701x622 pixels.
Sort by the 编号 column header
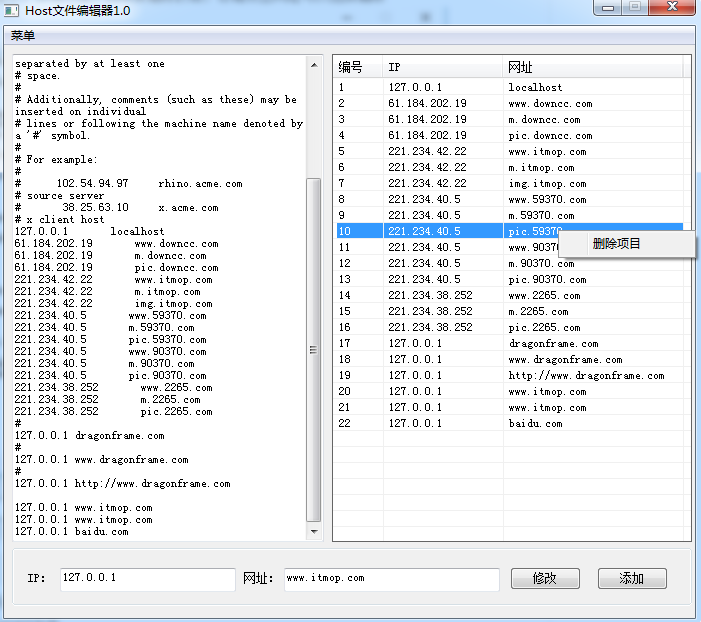point(357,67)
